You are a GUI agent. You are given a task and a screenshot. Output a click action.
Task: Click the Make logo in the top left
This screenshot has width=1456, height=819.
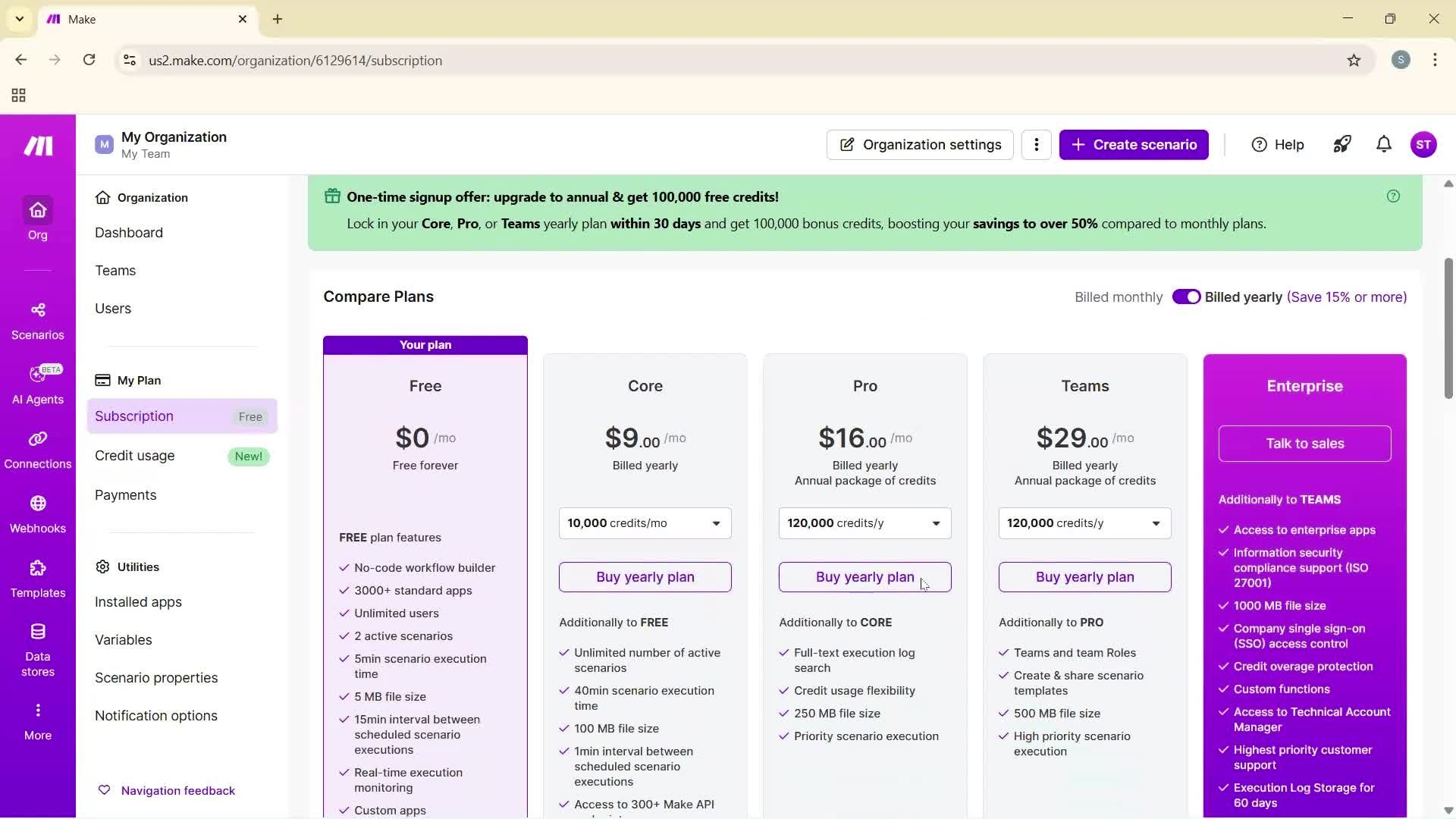click(x=36, y=146)
